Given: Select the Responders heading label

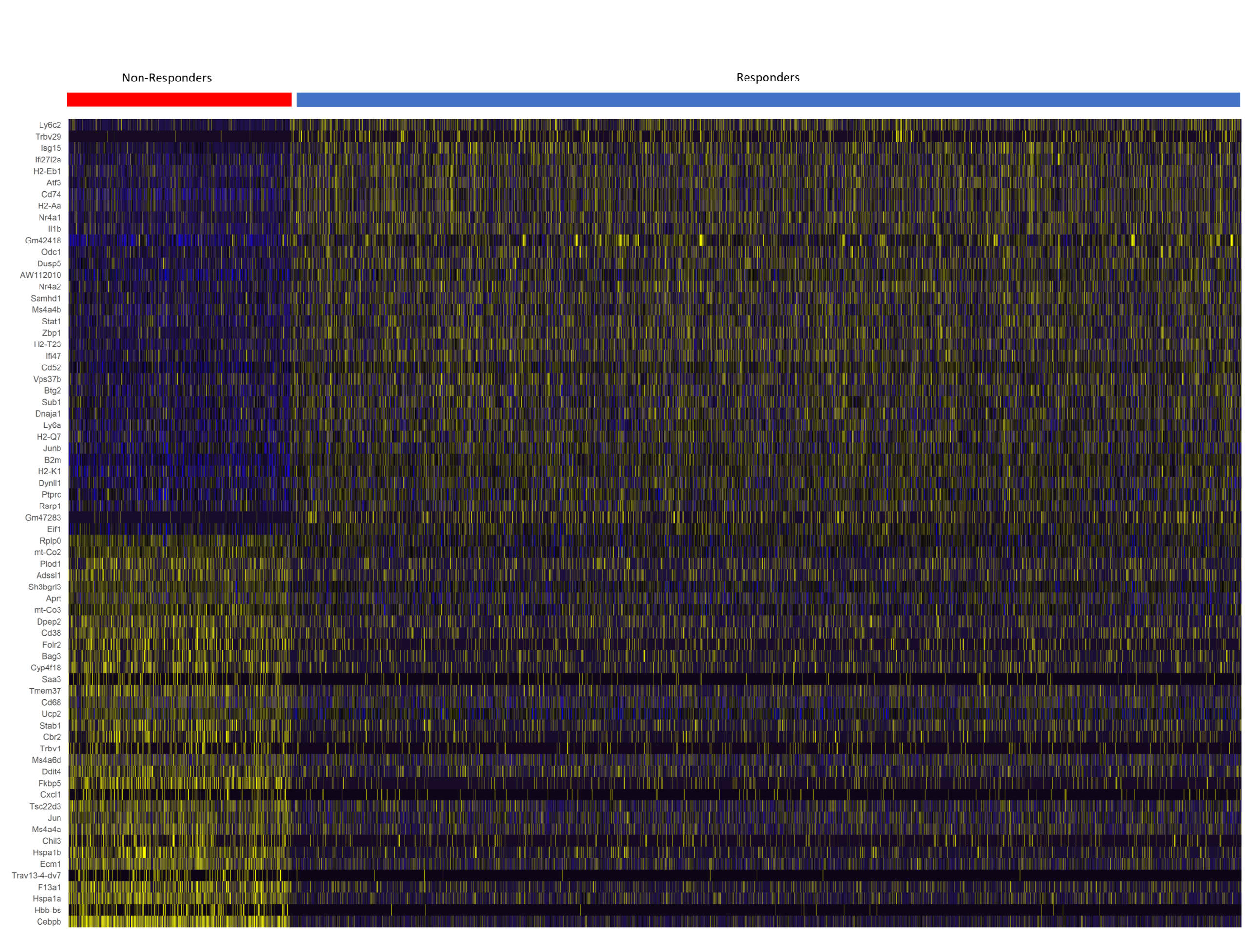Looking at the screenshot, I should (x=767, y=77).
